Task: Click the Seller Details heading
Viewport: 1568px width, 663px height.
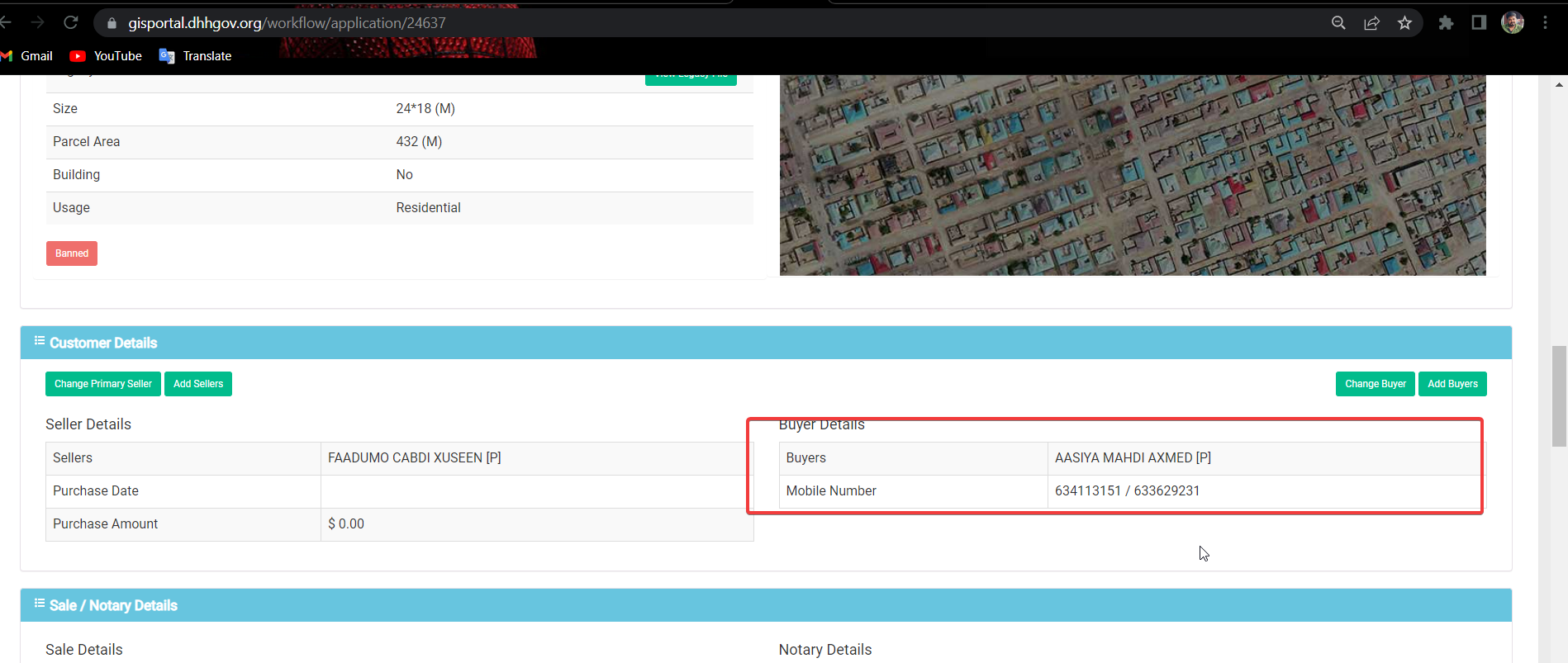Action: click(88, 424)
